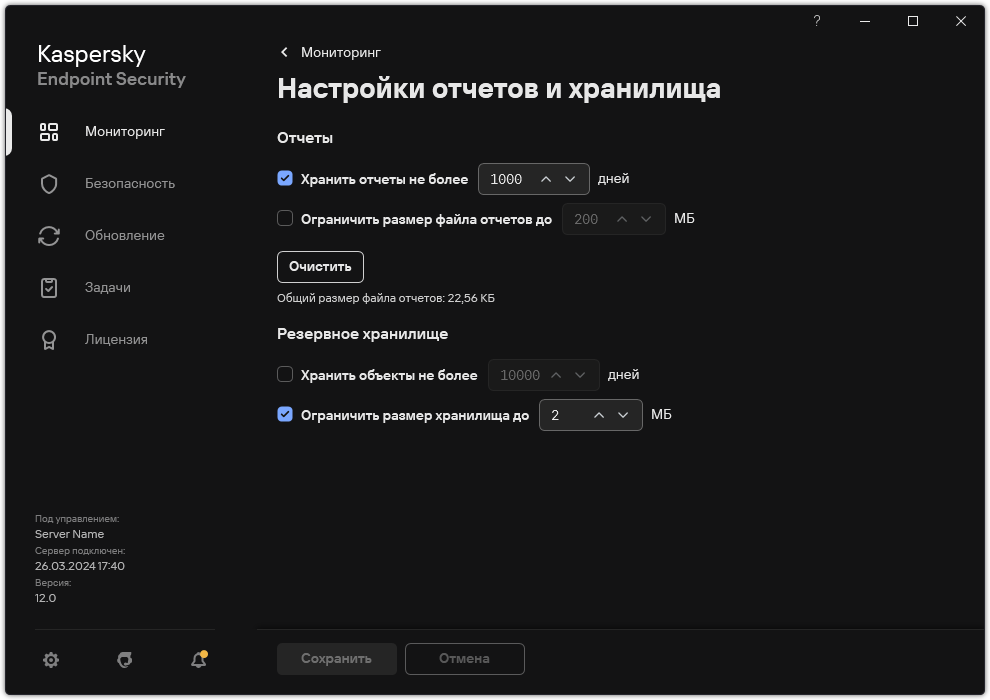Open the 10000 дней dropdown for objects
990x700 pixels.
click(x=578, y=375)
